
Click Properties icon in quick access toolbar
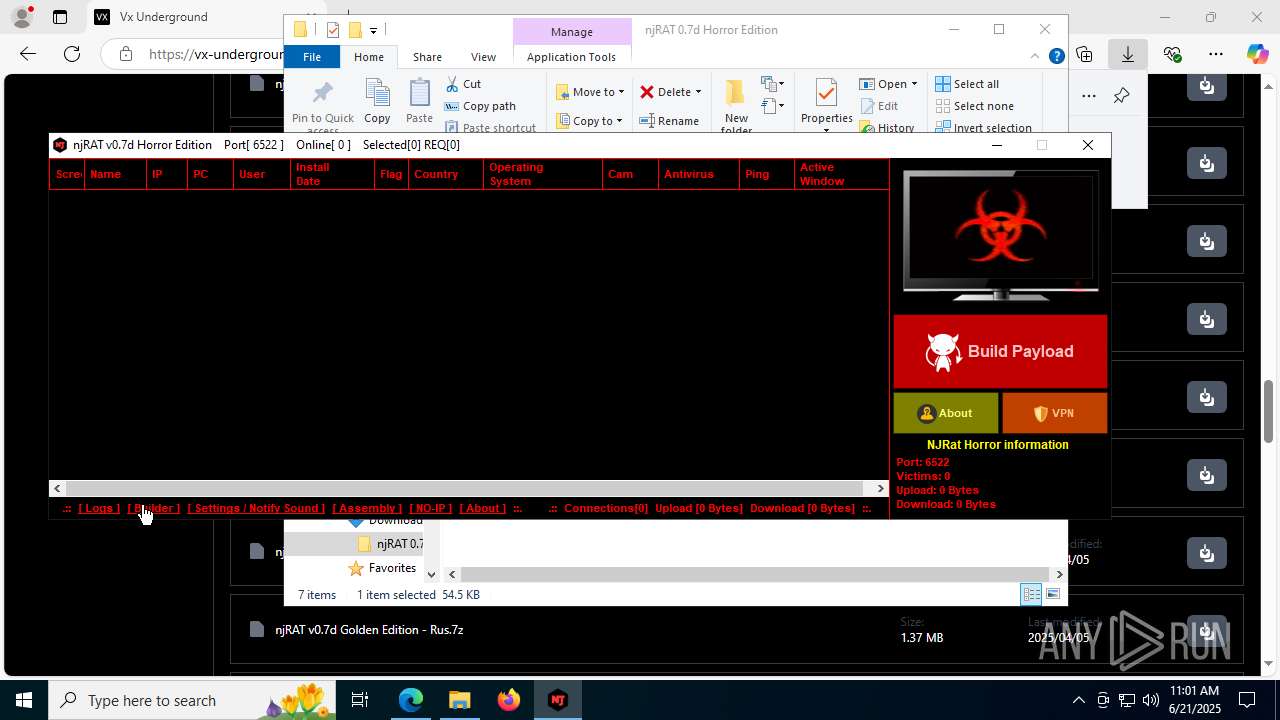click(332, 30)
